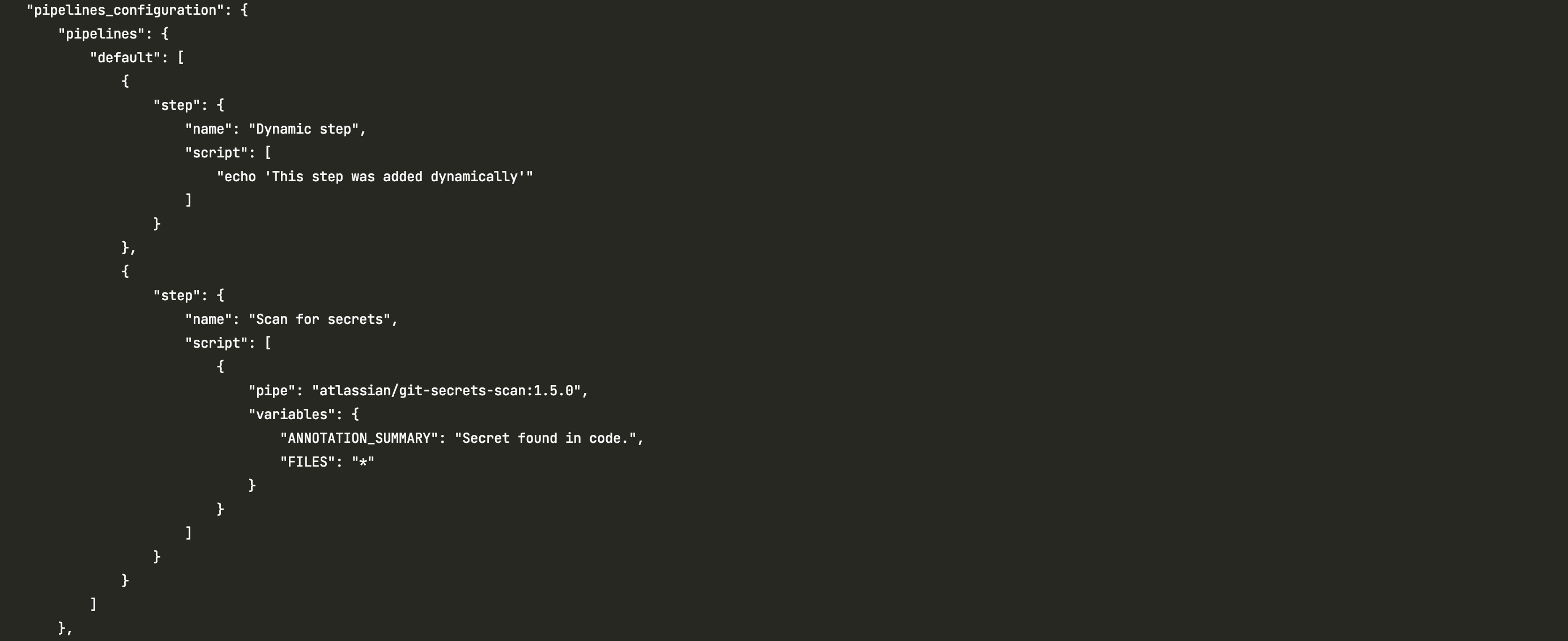The width and height of the screenshot is (1568, 641).
Task: Click the "*" value after FILES
Action: 363,462
